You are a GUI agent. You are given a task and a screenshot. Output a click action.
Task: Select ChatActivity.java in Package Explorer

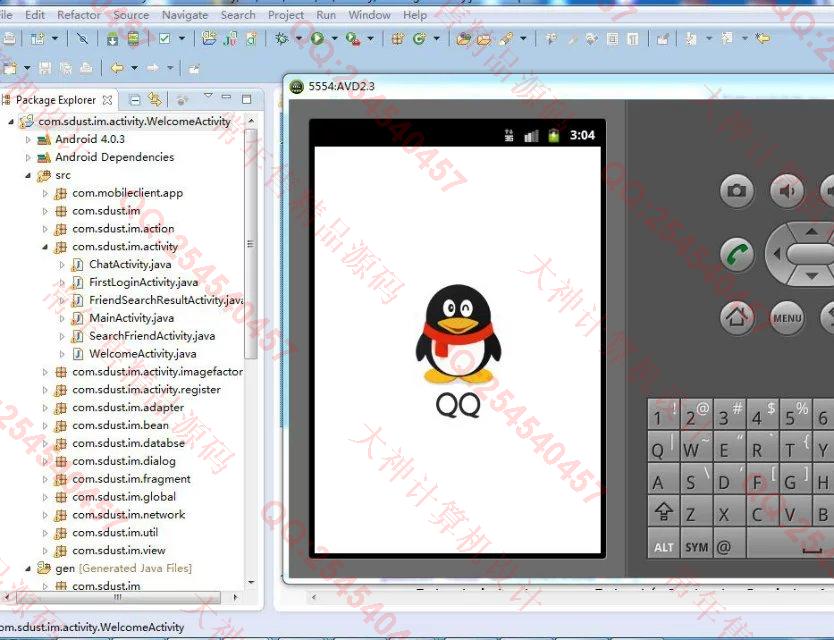(x=130, y=264)
